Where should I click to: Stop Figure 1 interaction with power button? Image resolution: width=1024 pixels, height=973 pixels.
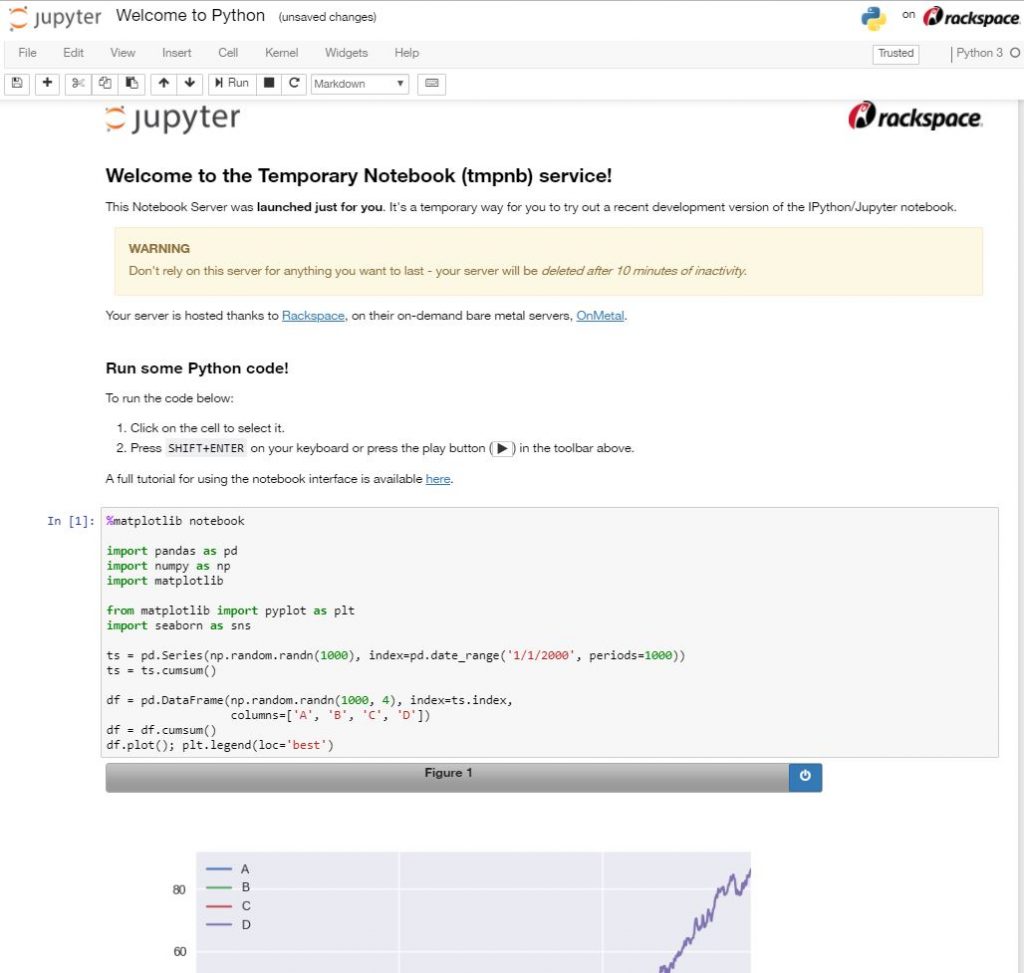[x=805, y=776]
